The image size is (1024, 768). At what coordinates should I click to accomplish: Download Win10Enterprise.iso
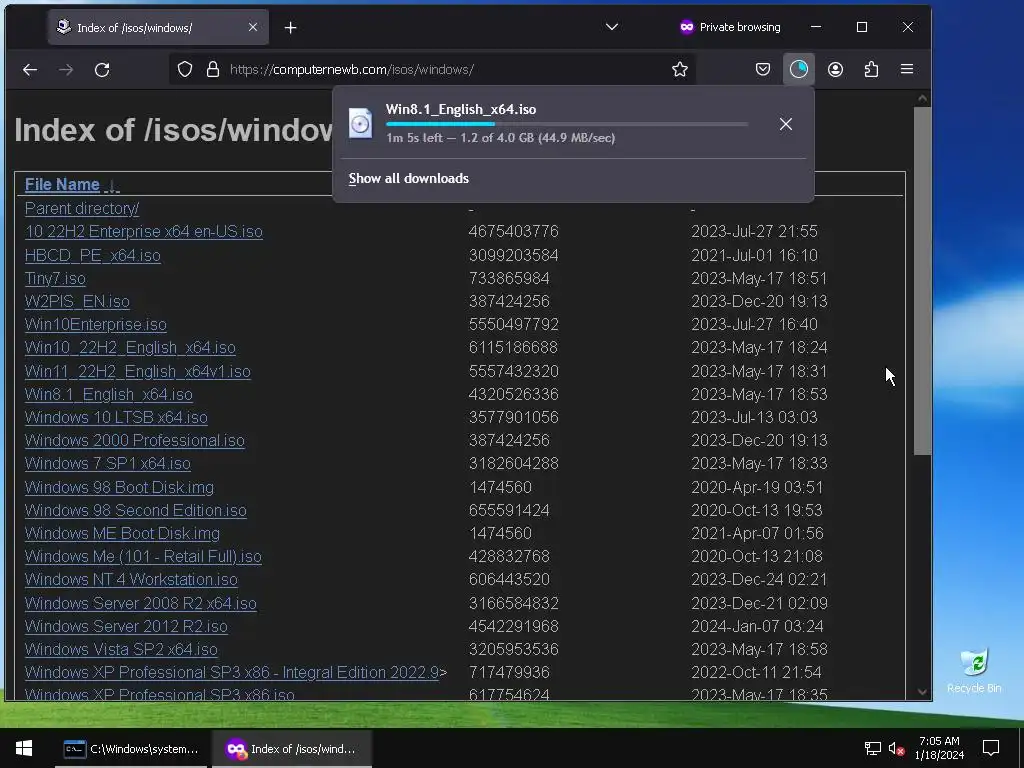[x=95, y=325]
